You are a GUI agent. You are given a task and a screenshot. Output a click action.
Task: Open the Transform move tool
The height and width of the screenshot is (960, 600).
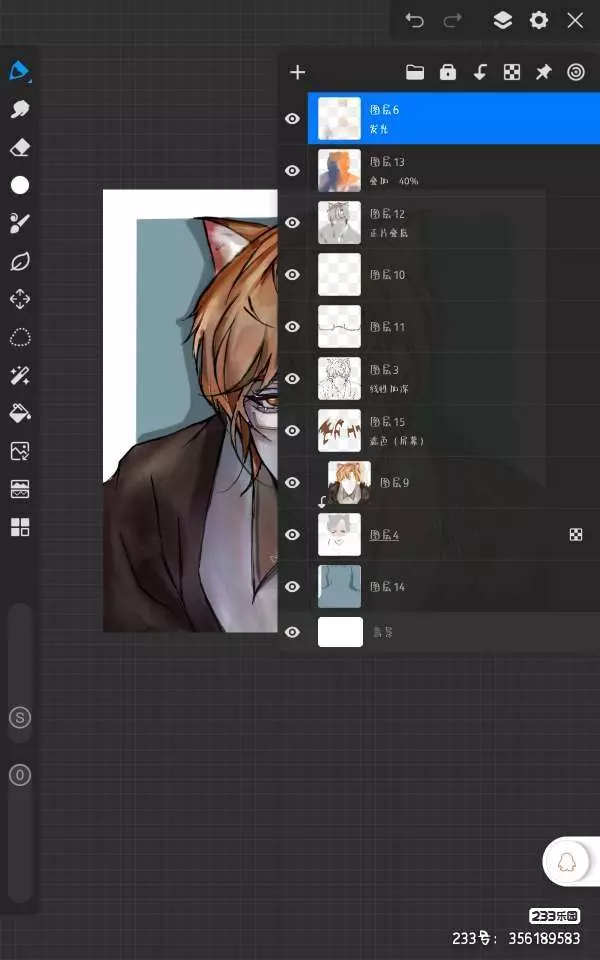pyautogui.click(x=20, y=299)
